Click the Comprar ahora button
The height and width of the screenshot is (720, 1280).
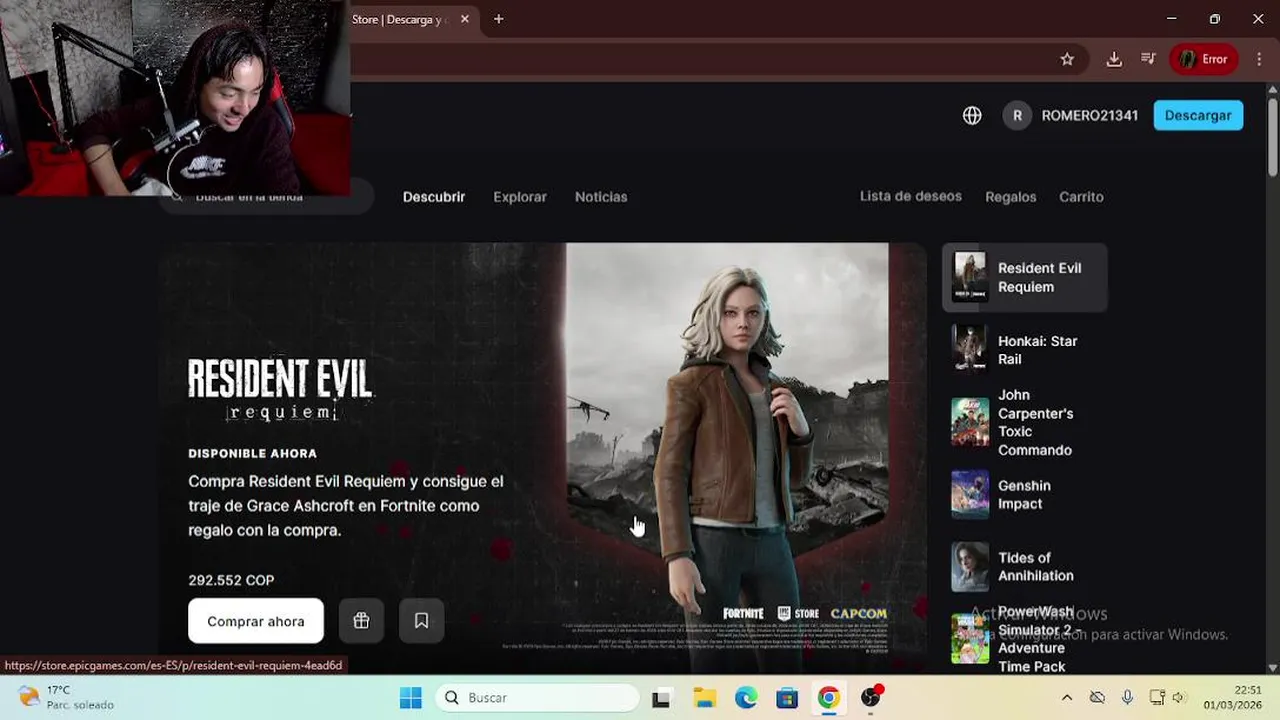click(256, 621)
